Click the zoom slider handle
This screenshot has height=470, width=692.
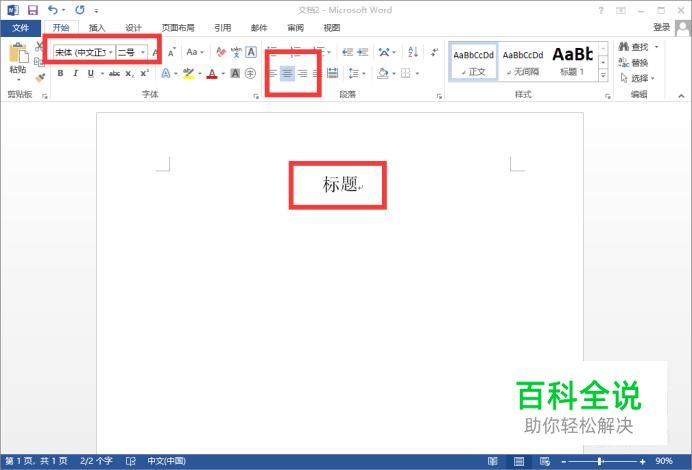coord(600,462)
